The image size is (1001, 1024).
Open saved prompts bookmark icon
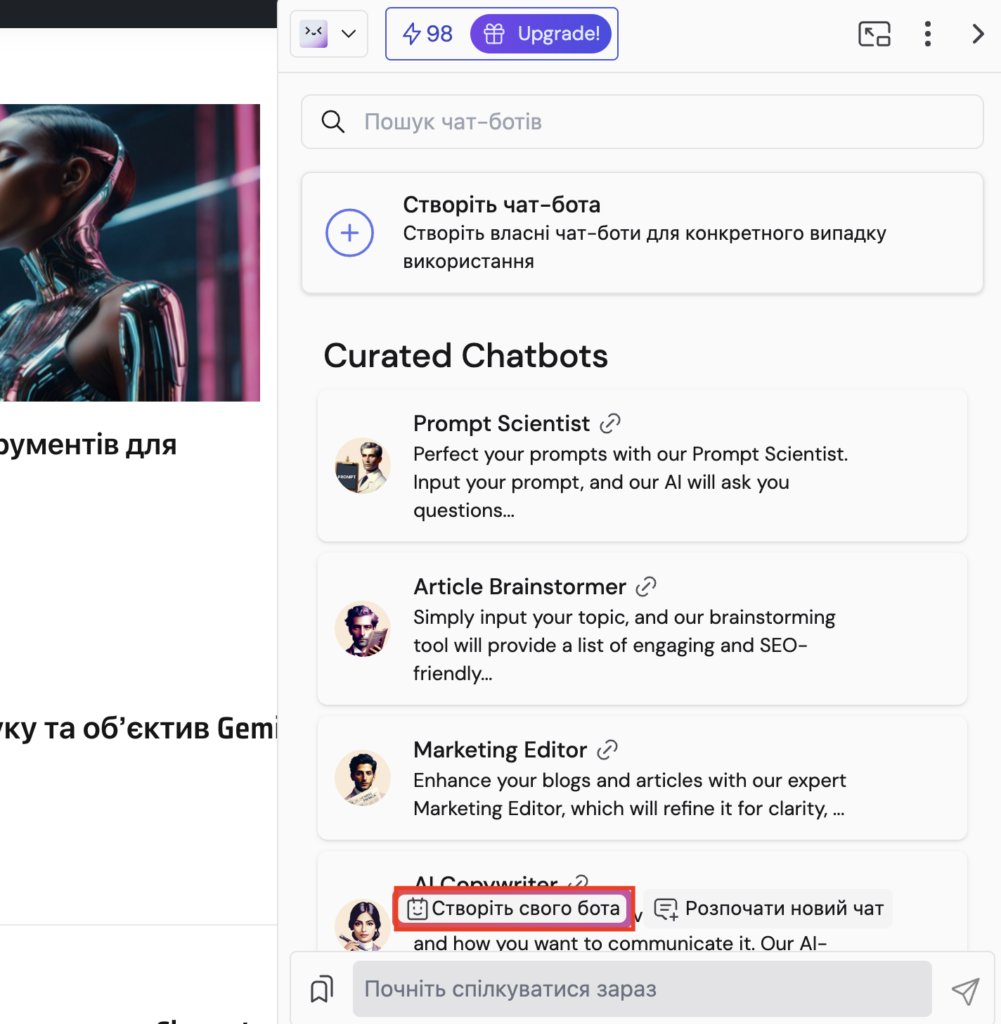[321, 990]
